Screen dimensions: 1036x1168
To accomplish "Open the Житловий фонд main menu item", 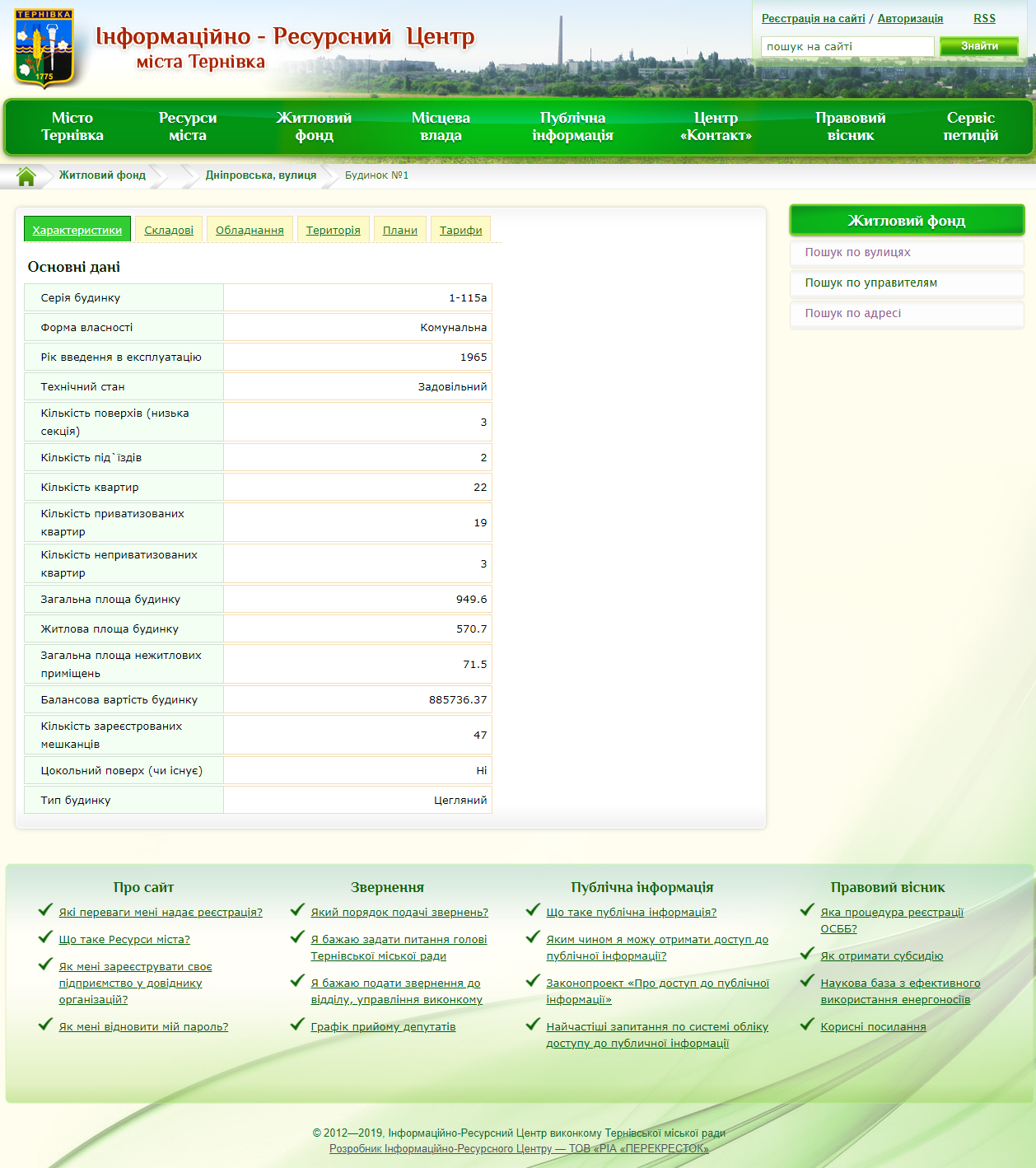I will click(314, 127).
